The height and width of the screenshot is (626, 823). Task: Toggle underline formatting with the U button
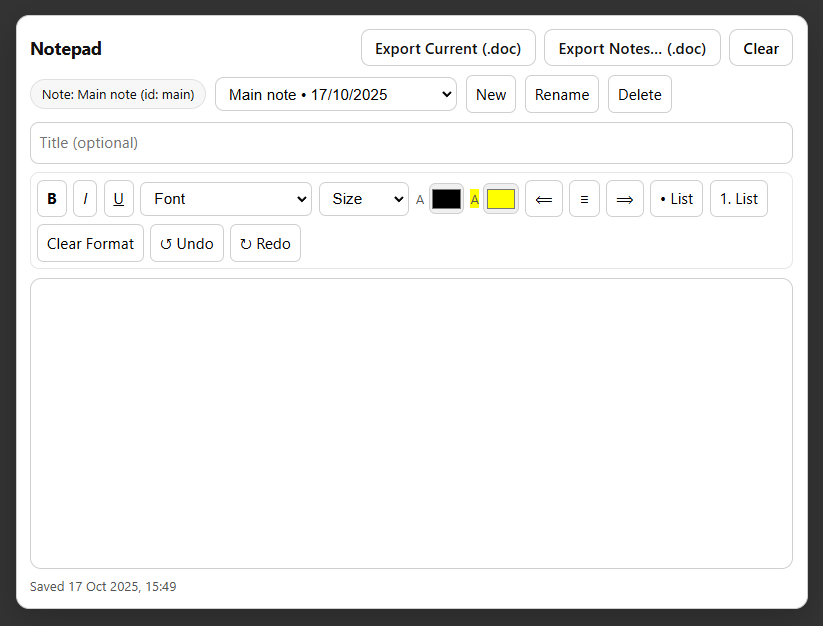point(119,199)
